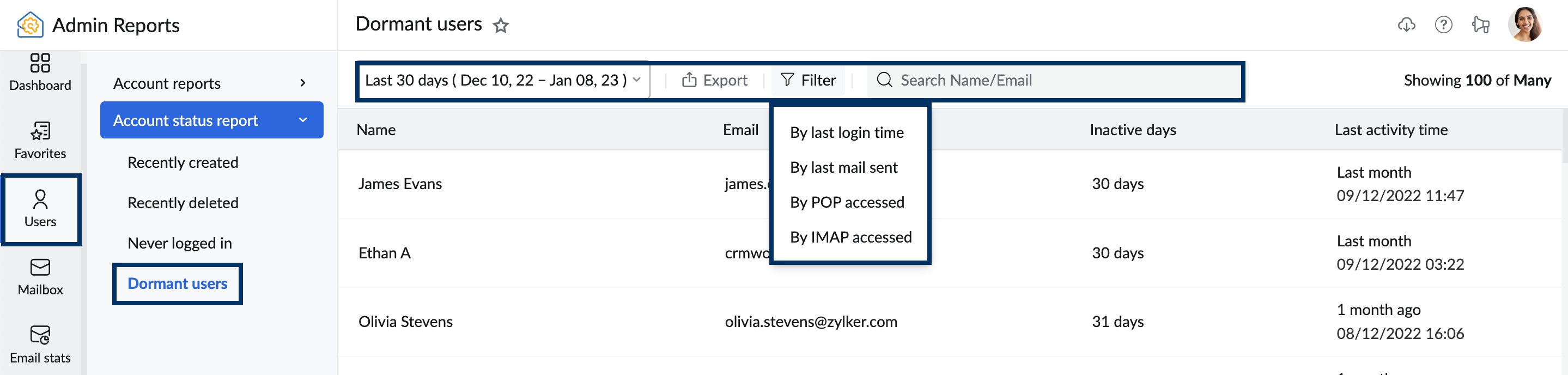This screenshot has height=375, width=1568.
Task: Open the Email stats sidebar icon
Action: click(40, 335)
